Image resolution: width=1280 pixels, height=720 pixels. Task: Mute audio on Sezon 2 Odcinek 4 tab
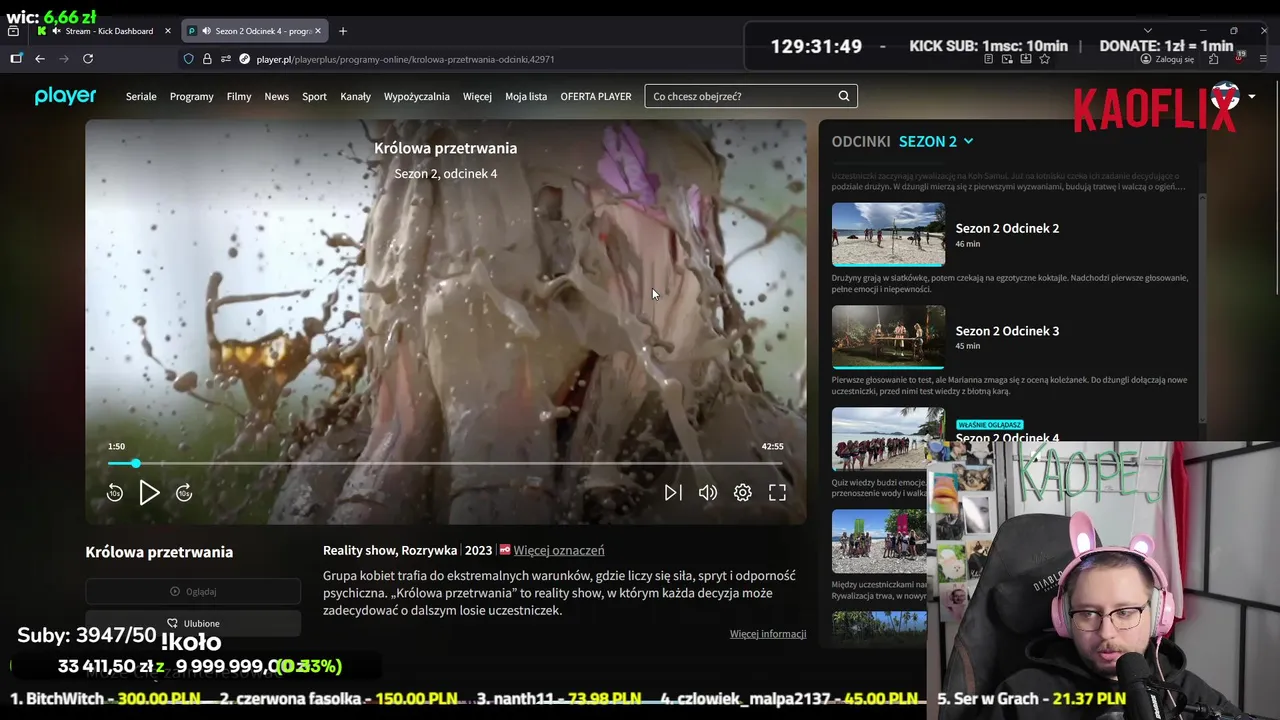point(206,31)
